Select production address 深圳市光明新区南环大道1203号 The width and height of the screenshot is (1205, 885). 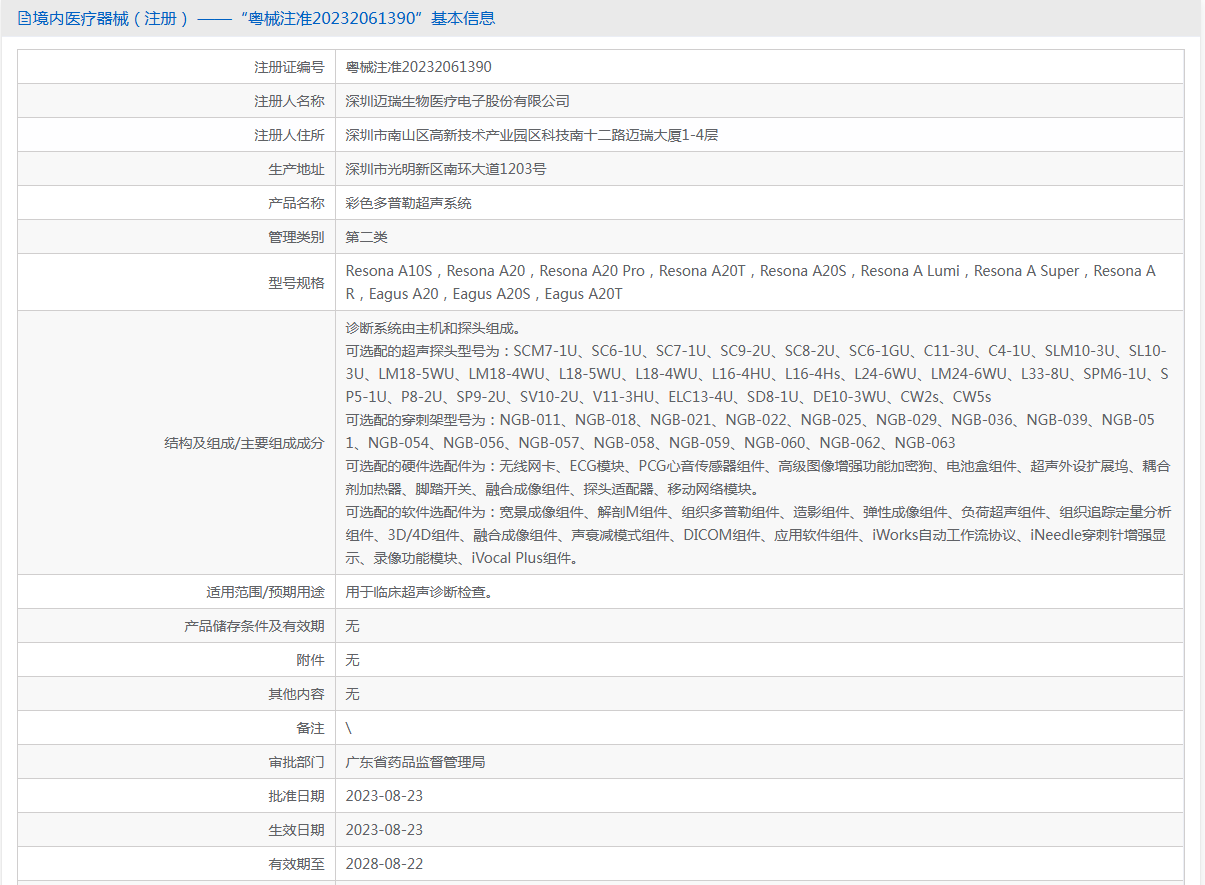[446, 169]
